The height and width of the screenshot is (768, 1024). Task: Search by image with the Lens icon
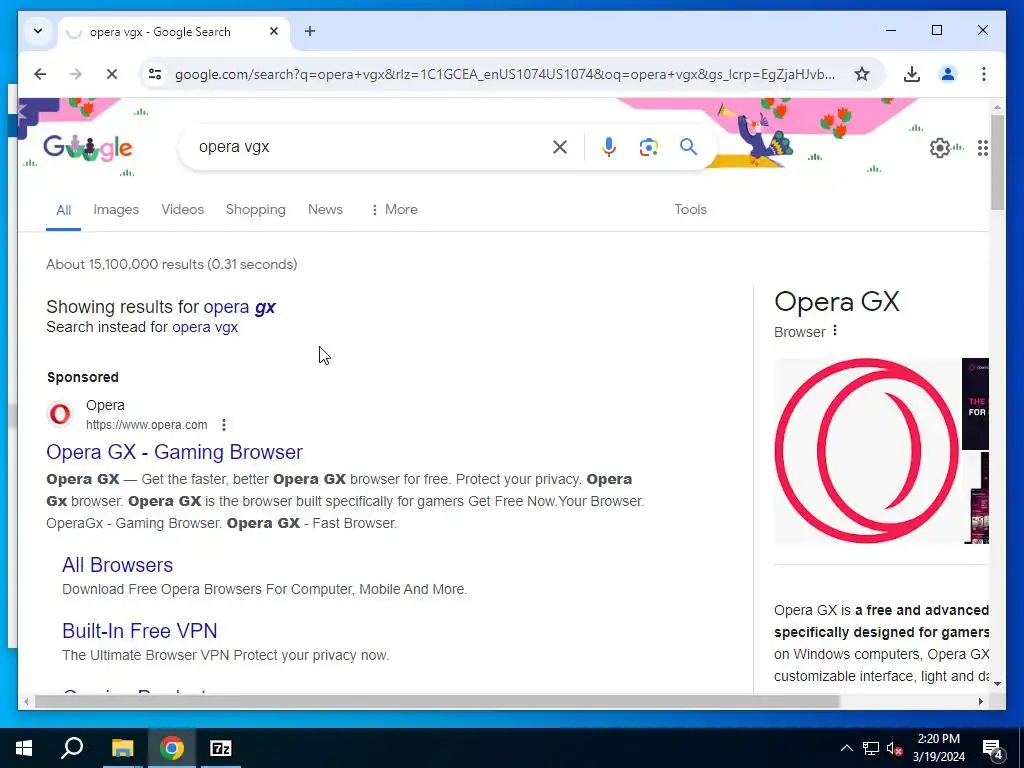click(648, 147)
